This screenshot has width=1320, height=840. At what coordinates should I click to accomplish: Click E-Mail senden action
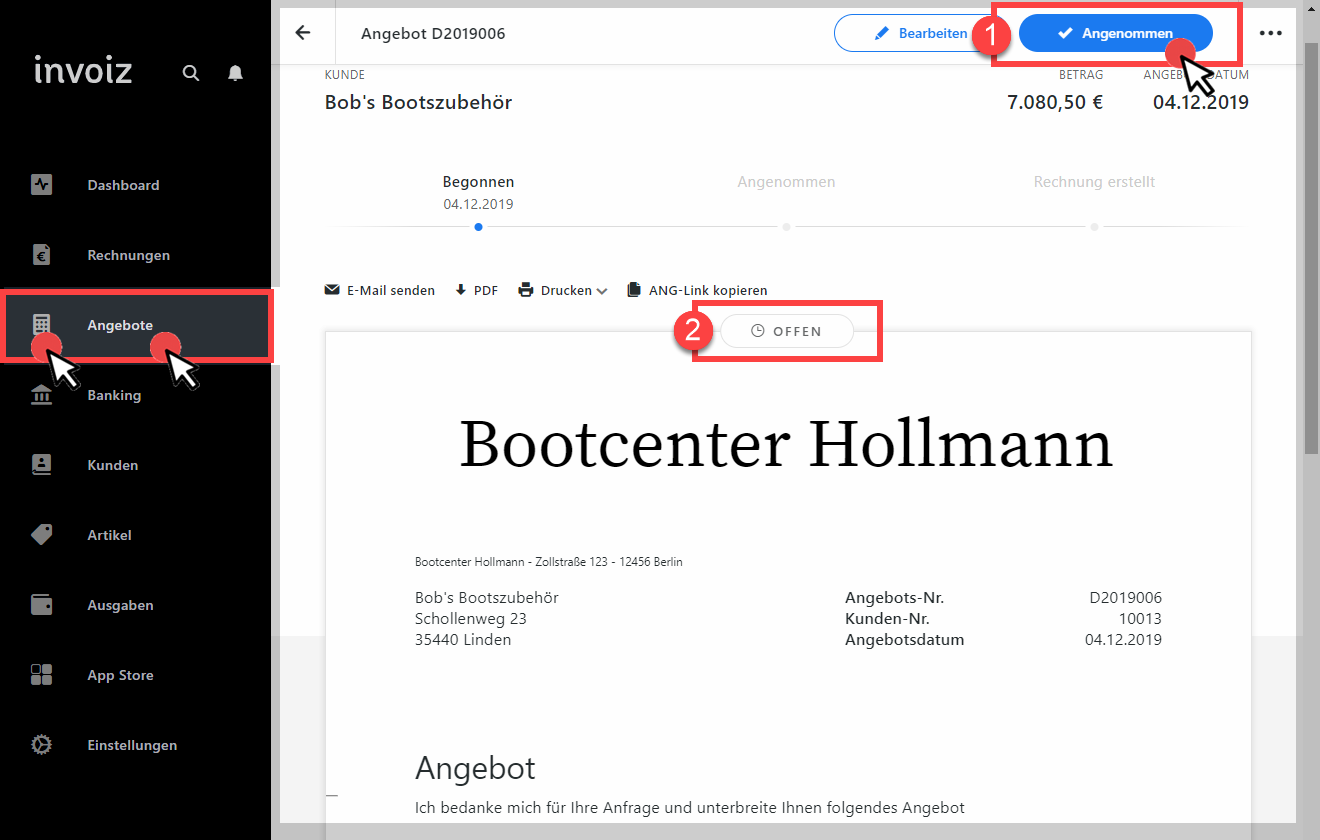[380, 291]
